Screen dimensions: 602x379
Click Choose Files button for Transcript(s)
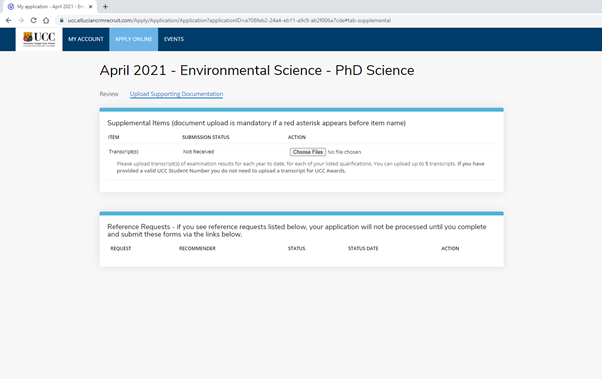(308, 152)
